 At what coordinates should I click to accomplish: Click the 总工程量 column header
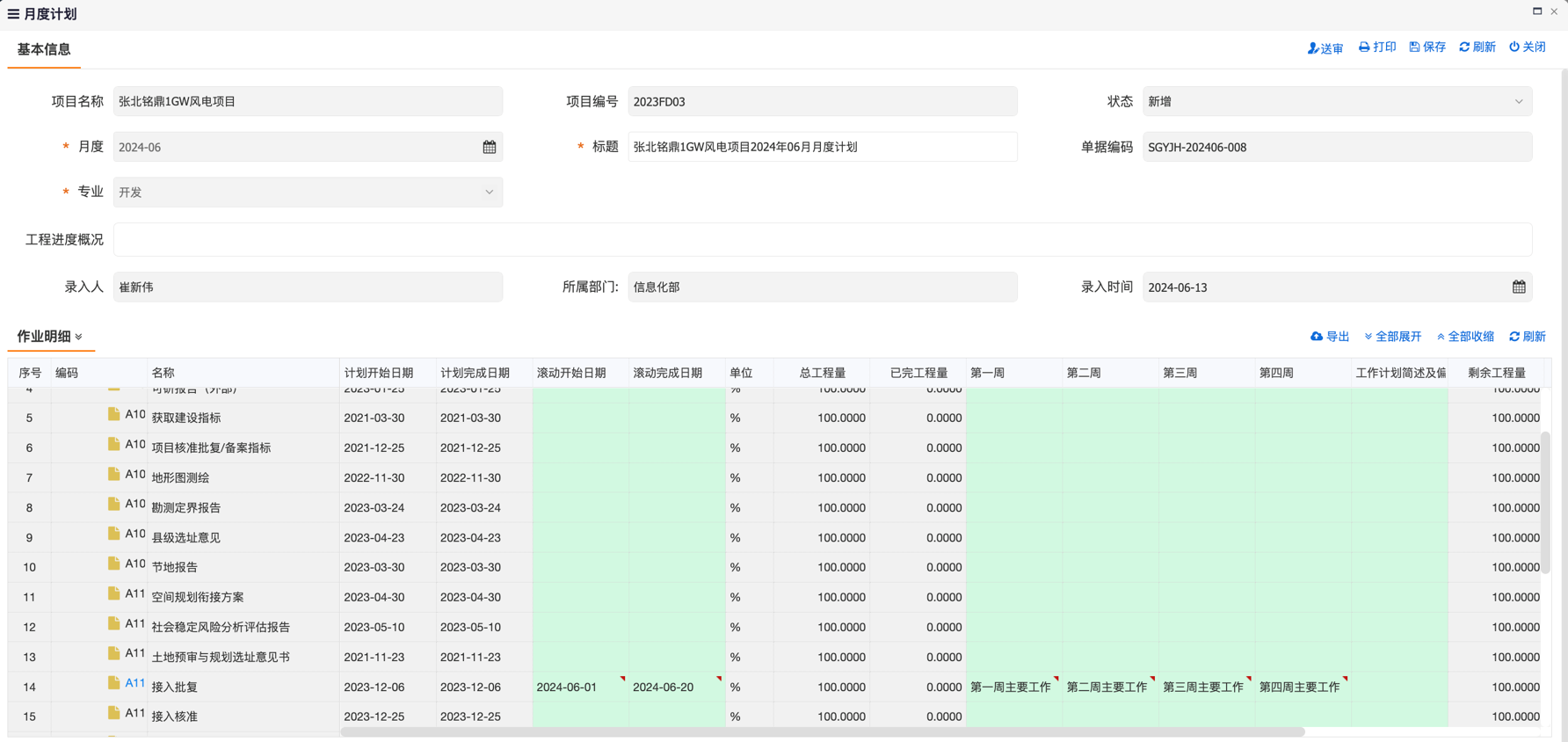pos(822,373)
